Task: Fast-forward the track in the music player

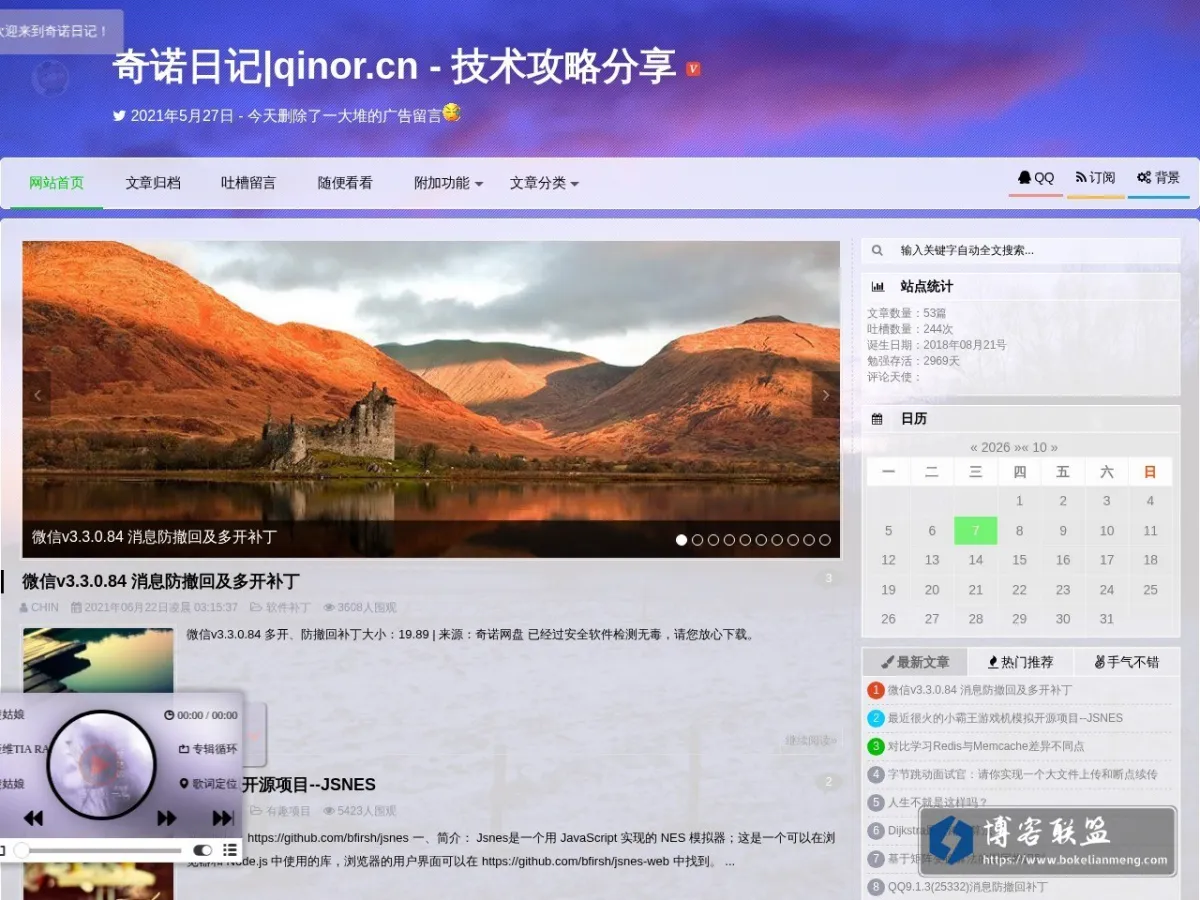Action: tap(166, 818)
